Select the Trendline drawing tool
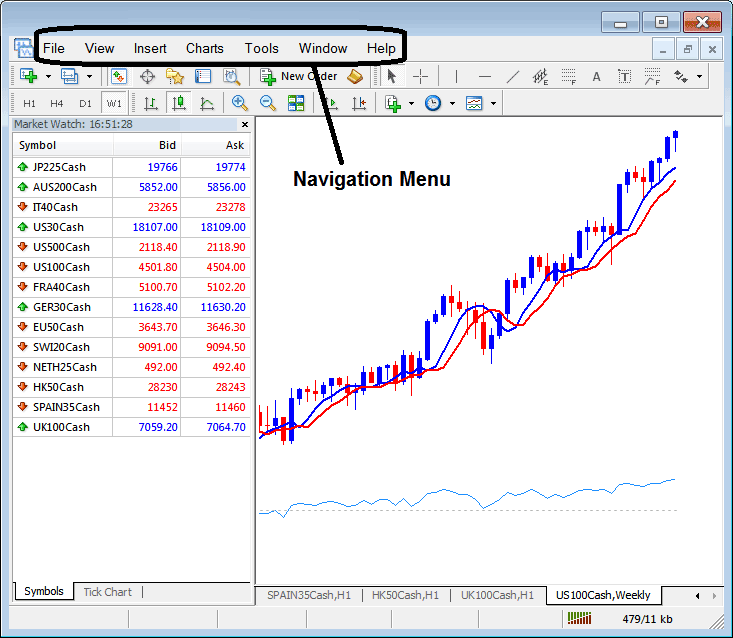Viewport: 733px width, 638px height. coord(513,76)
